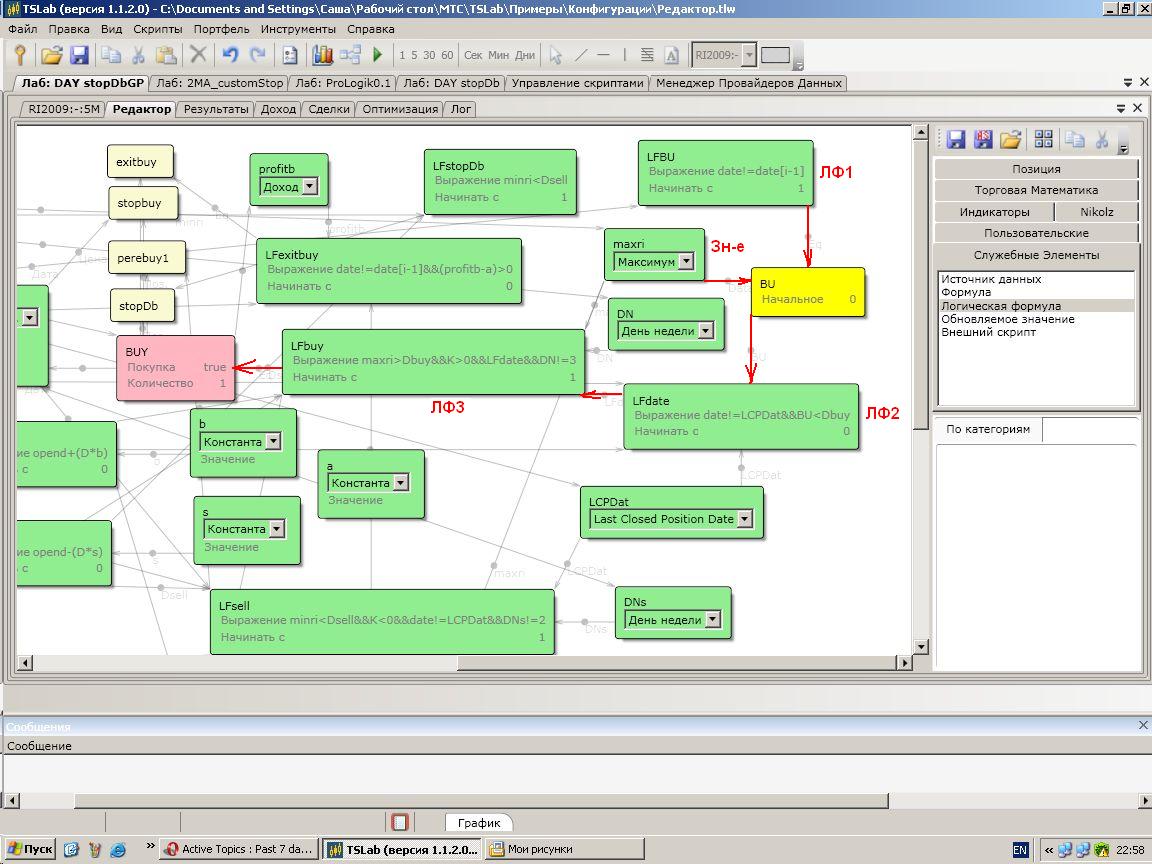
Task: Switch to the Оптимизация tab
Action: 400,109
